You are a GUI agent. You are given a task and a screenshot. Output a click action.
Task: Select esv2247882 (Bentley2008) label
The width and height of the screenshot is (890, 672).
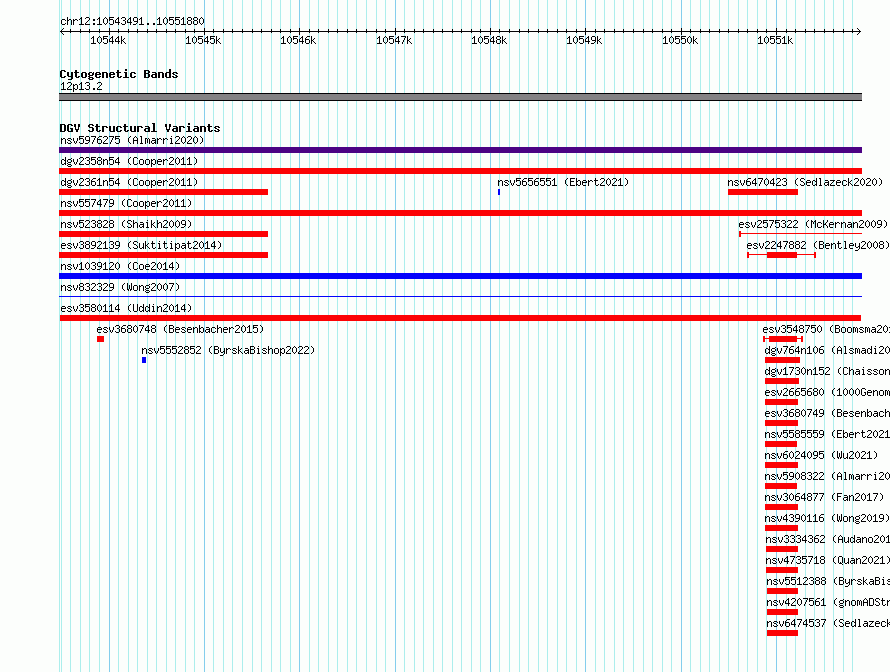818,245
